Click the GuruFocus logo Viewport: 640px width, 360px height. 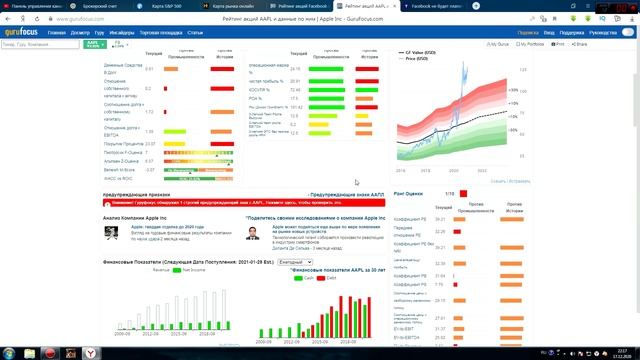coord(21,32)
